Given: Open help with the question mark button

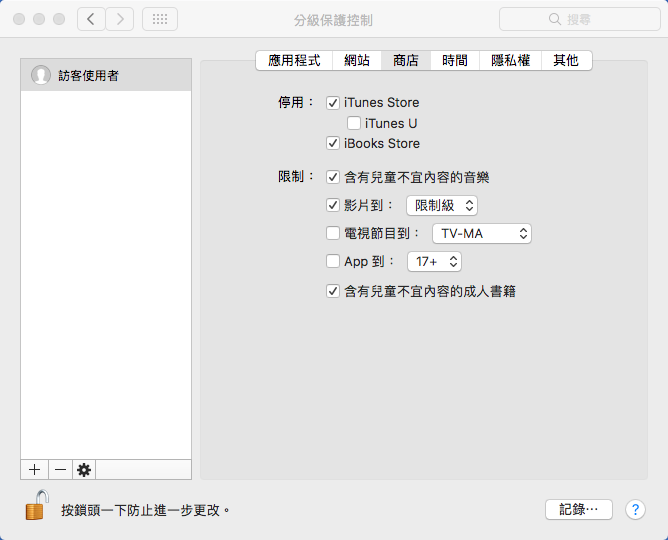Looking at the screenshot, I should click(x=635, y=509).
